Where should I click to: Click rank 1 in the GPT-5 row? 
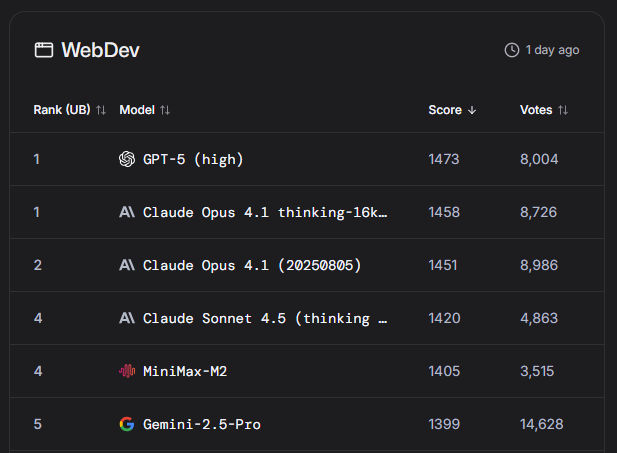[x=37, y=159]
